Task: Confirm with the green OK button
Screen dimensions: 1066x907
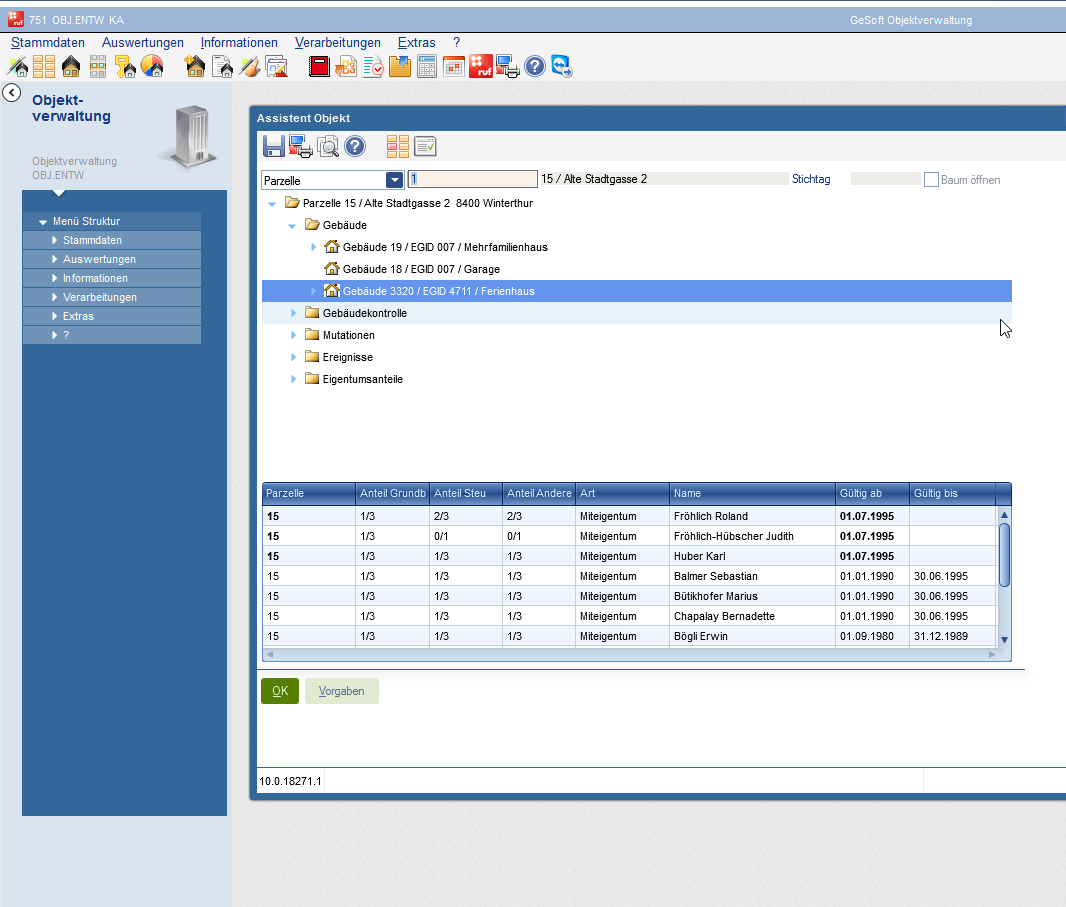Action: tap(280, 691)
